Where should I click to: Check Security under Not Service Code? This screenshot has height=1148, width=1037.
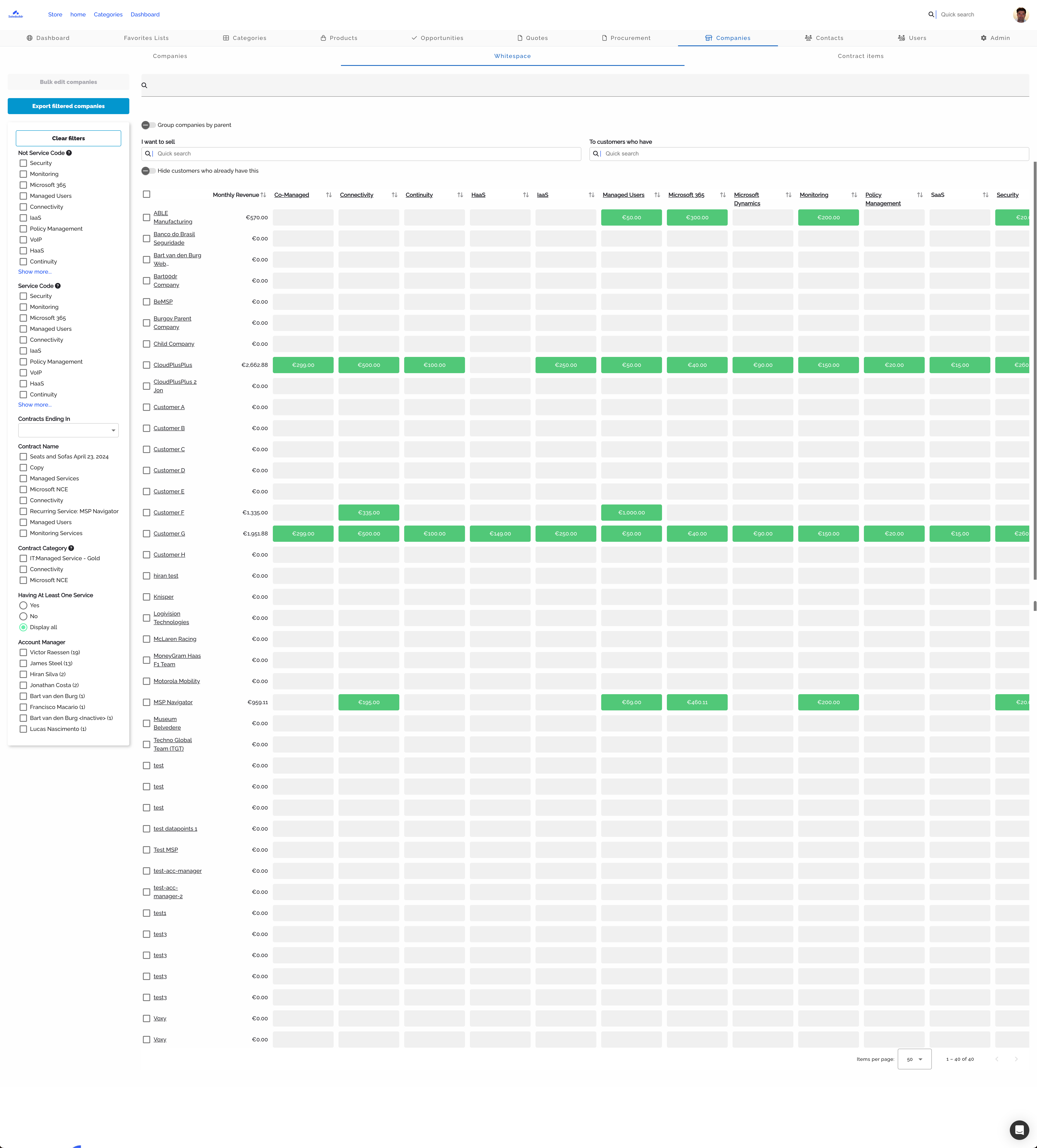[23, 163]
